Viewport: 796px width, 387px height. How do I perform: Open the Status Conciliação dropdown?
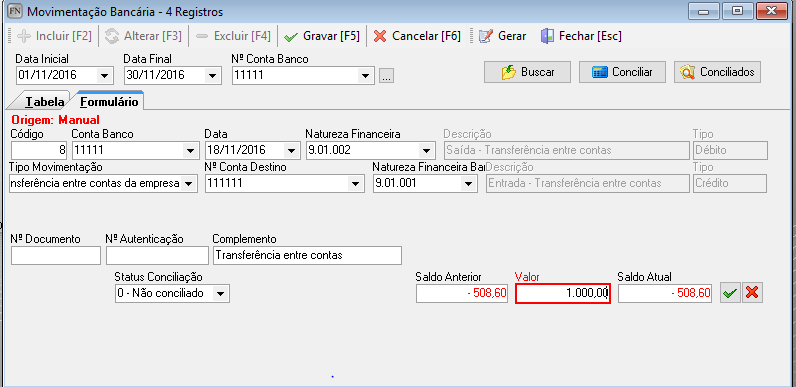[x=221, y=293]
